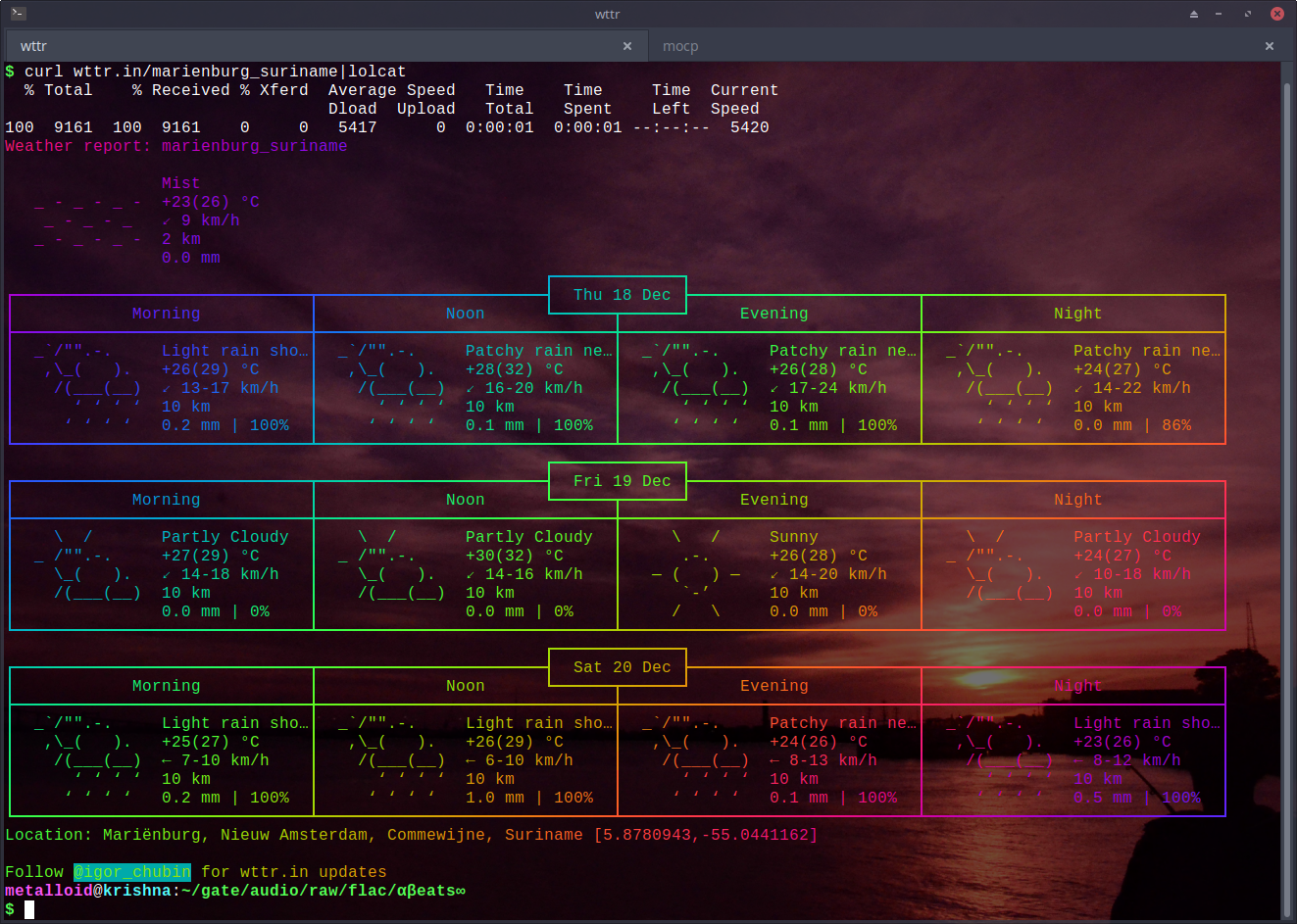The image size is (1297, 924).
Task: Click the Fri 19 Dec date header
Action: point(622,481)
